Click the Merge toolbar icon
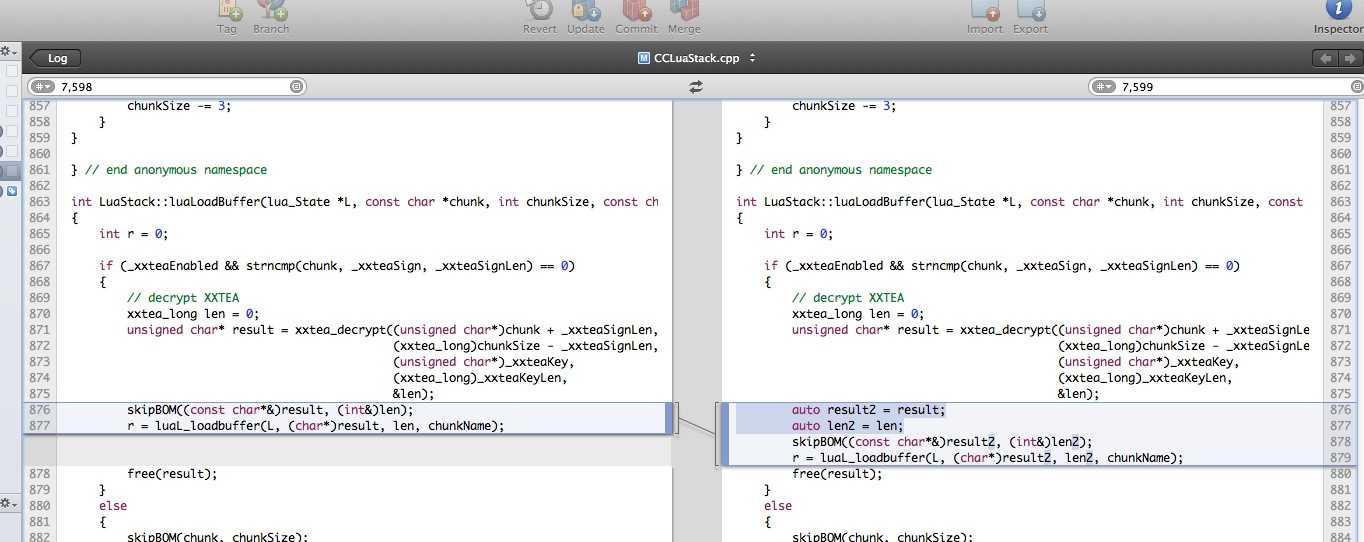Image resolution: width=1364 pixels, height=542 pixels. (x=685, y=11)
